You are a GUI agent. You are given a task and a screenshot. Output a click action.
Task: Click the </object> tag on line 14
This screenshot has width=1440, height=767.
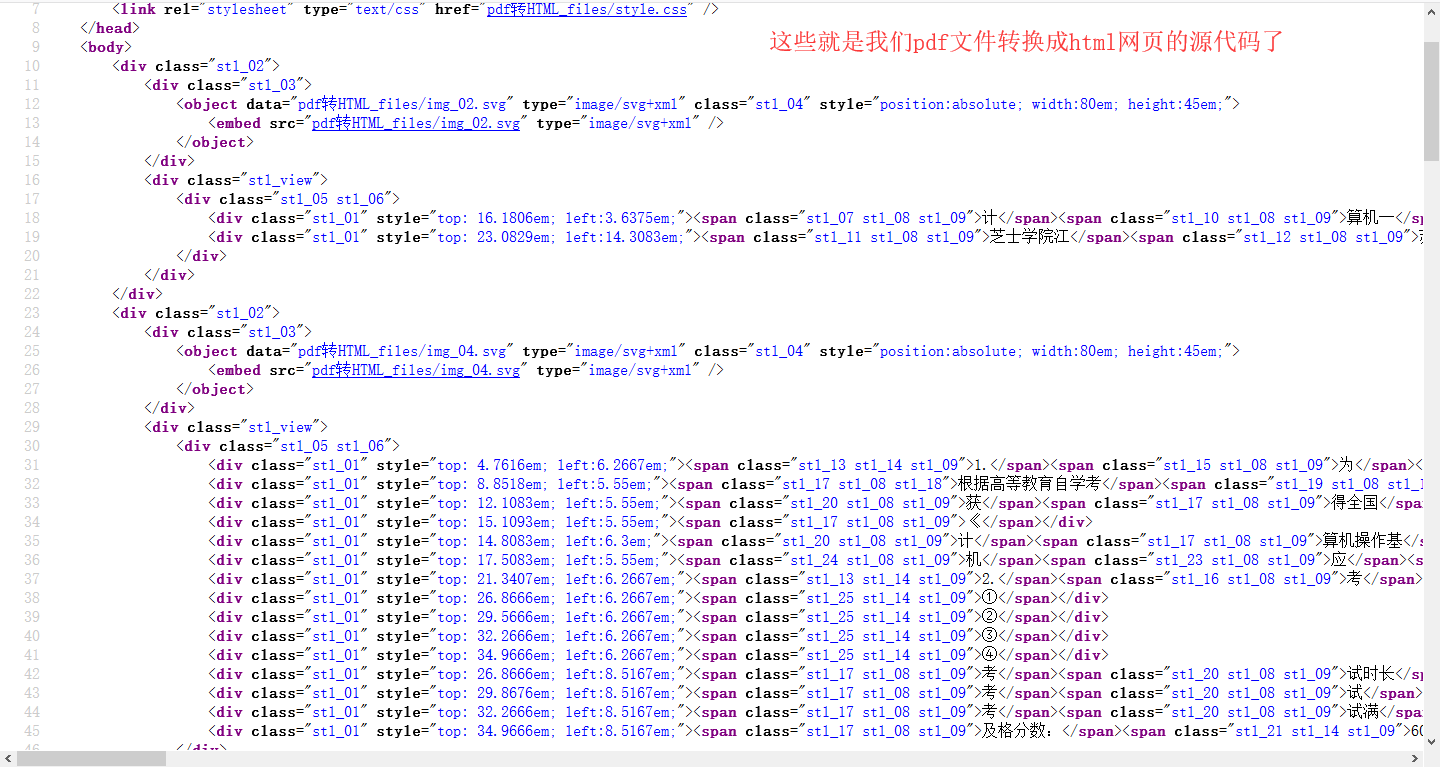pos(215,142)
